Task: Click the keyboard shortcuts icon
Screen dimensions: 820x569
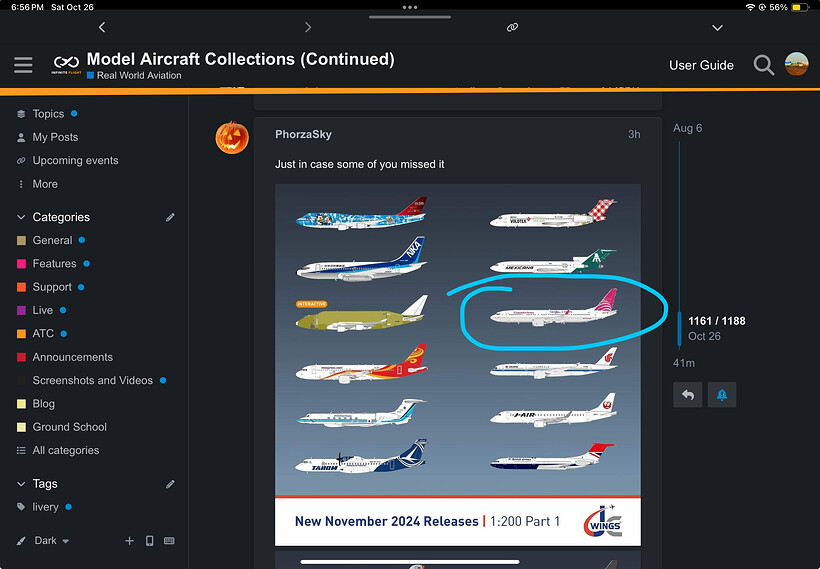Action: (x=169, y=541)
